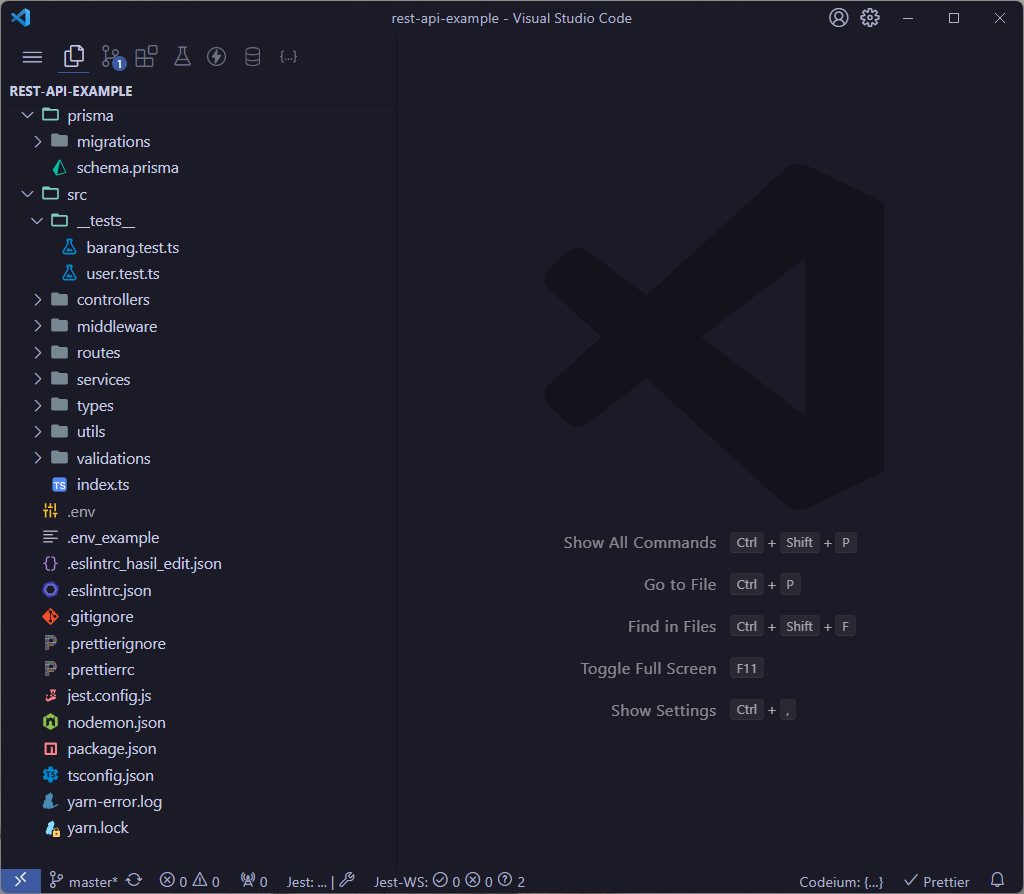Open the notifications bell
The height and width of the screenshot is (894, 1024).
pos(997,881)
